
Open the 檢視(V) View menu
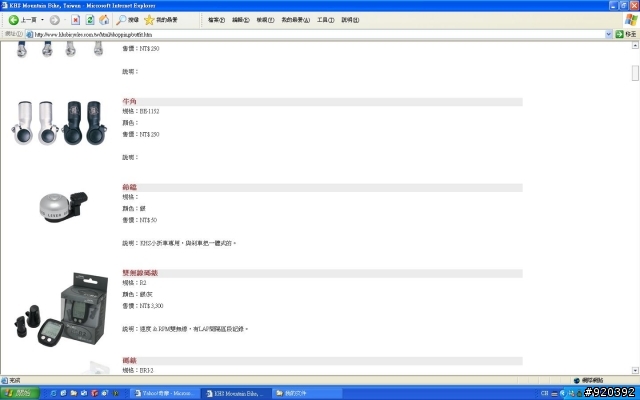pyautogui.click(x=265, y=20)
